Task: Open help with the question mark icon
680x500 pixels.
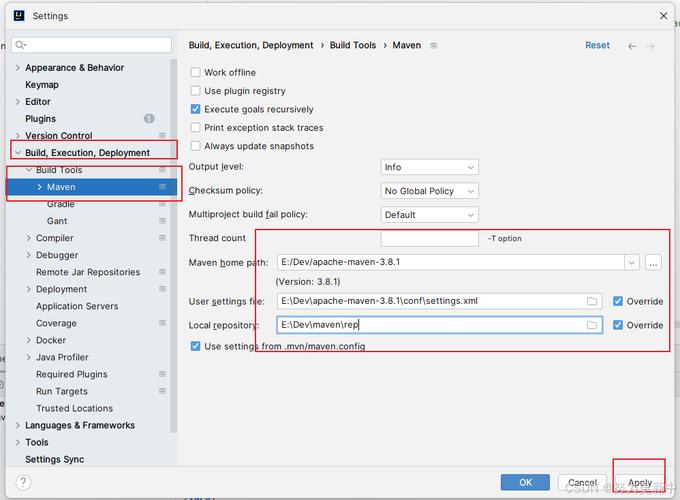Action: coord(23,482)
